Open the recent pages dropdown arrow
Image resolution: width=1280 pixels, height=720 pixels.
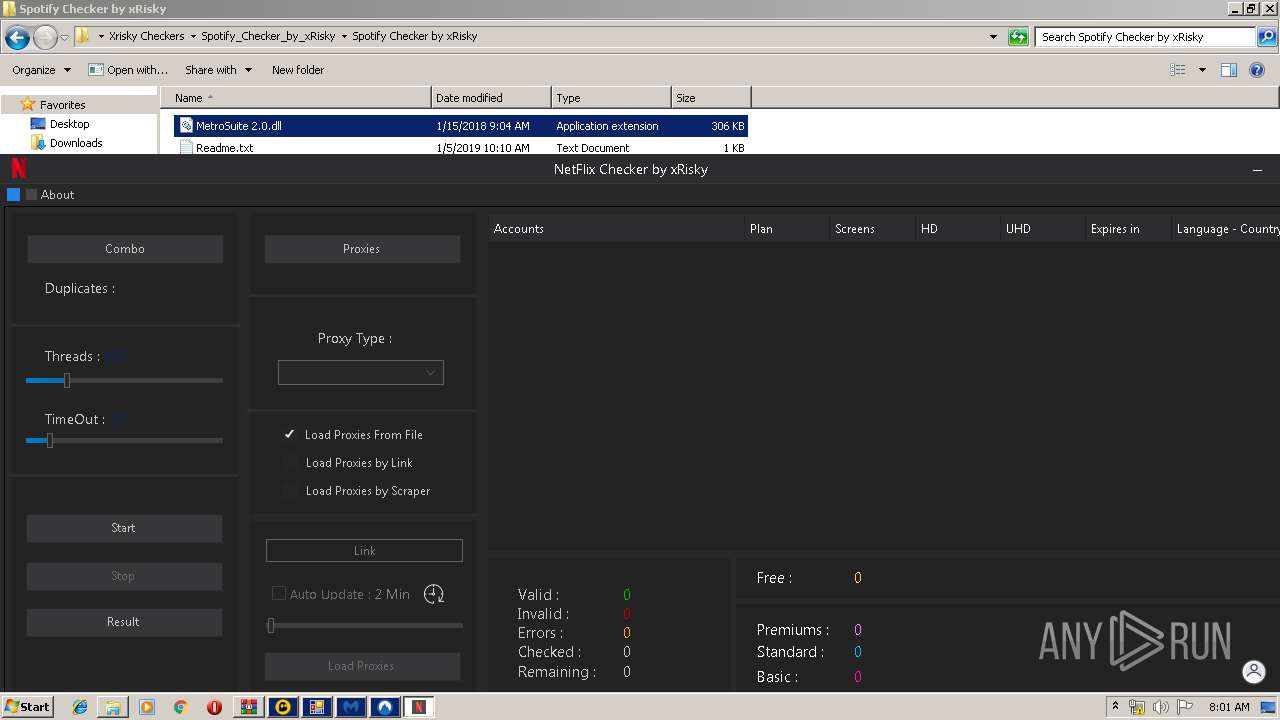[65, 38]
